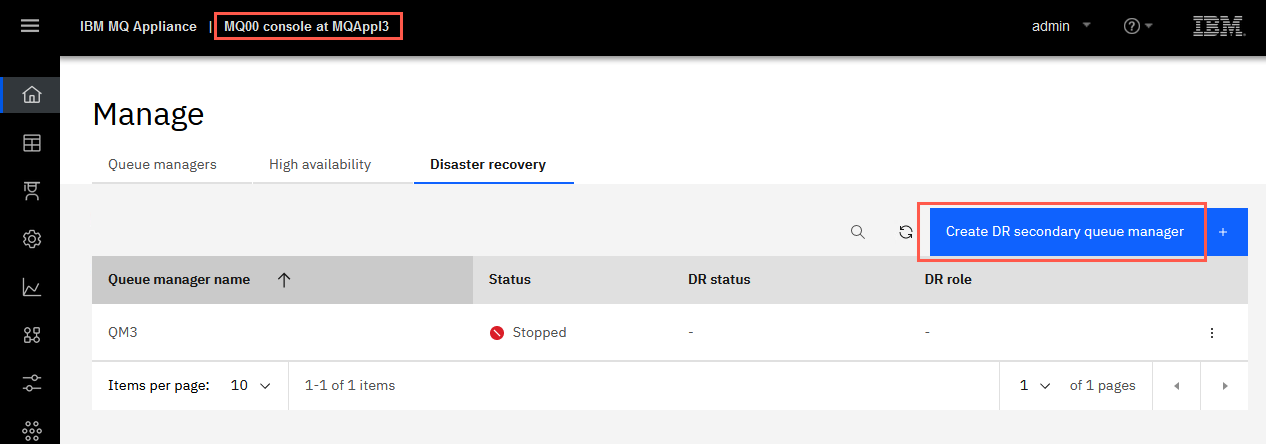The image size is (1266, 444).
Task: Open the Items per page dropdown
Action: [250, 385]
